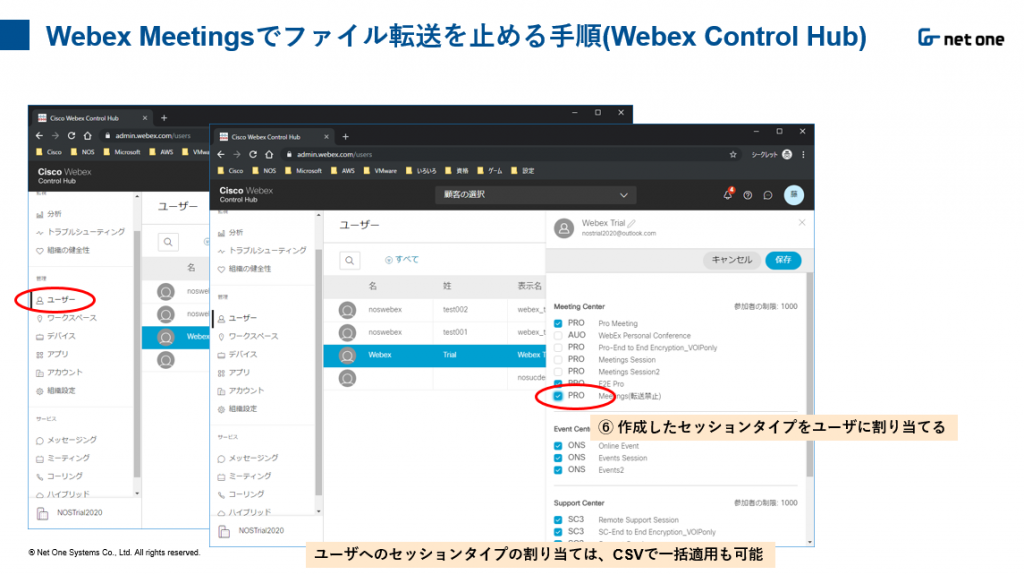Select the noswebex test002 user row
This screenshot has height=575, width=1024.
pos(434,310)
